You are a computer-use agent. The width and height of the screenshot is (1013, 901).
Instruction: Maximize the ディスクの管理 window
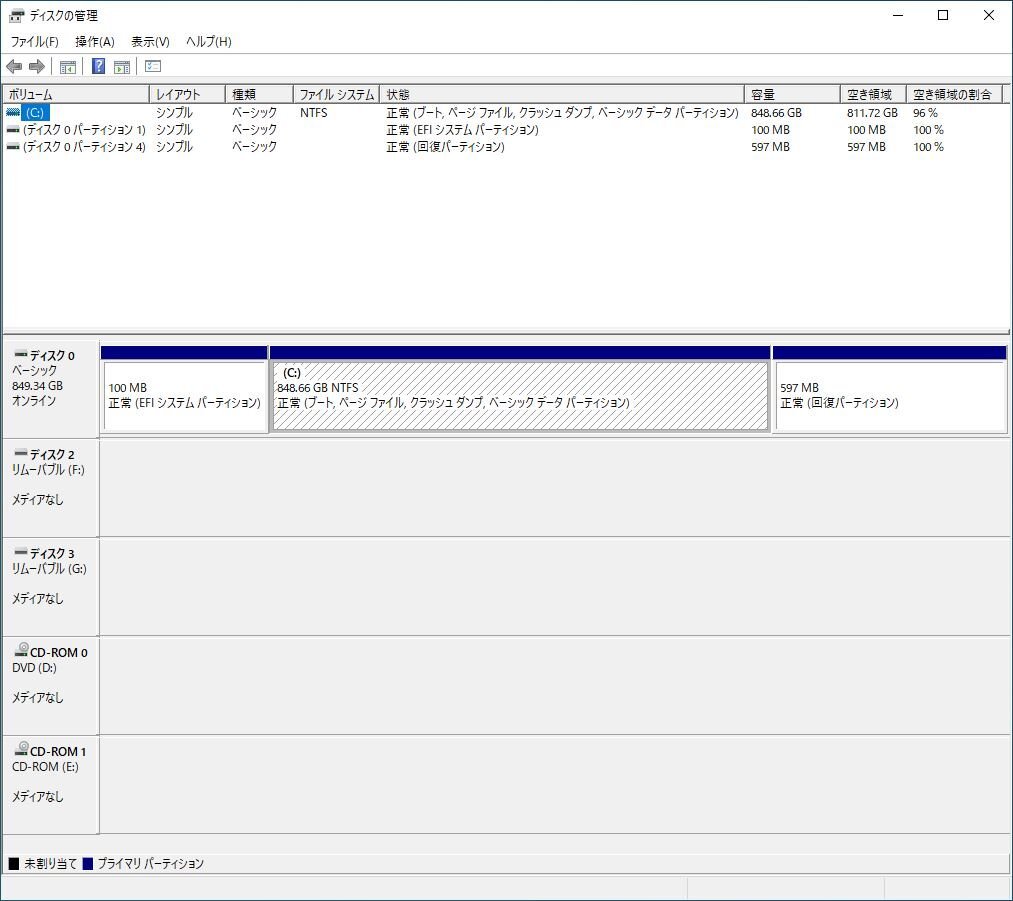tap(943, 16)
